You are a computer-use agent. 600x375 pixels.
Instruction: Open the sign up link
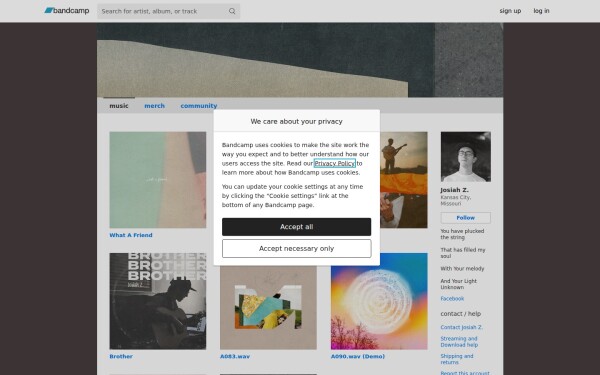(510, 11)
